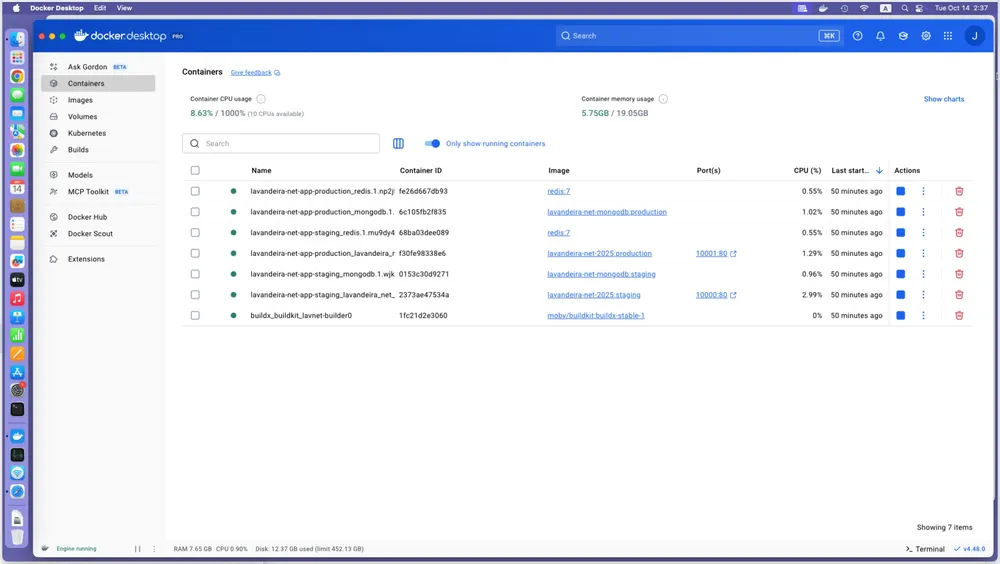The width and height of the screenshot is (1000, 564).
Task: Delete the production redis container
Action: (959, 191)
